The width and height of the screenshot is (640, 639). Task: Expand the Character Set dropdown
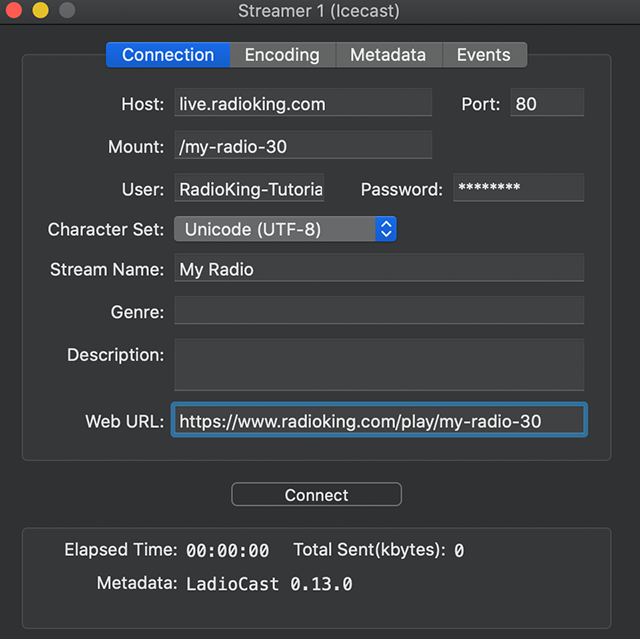point(285,229)
